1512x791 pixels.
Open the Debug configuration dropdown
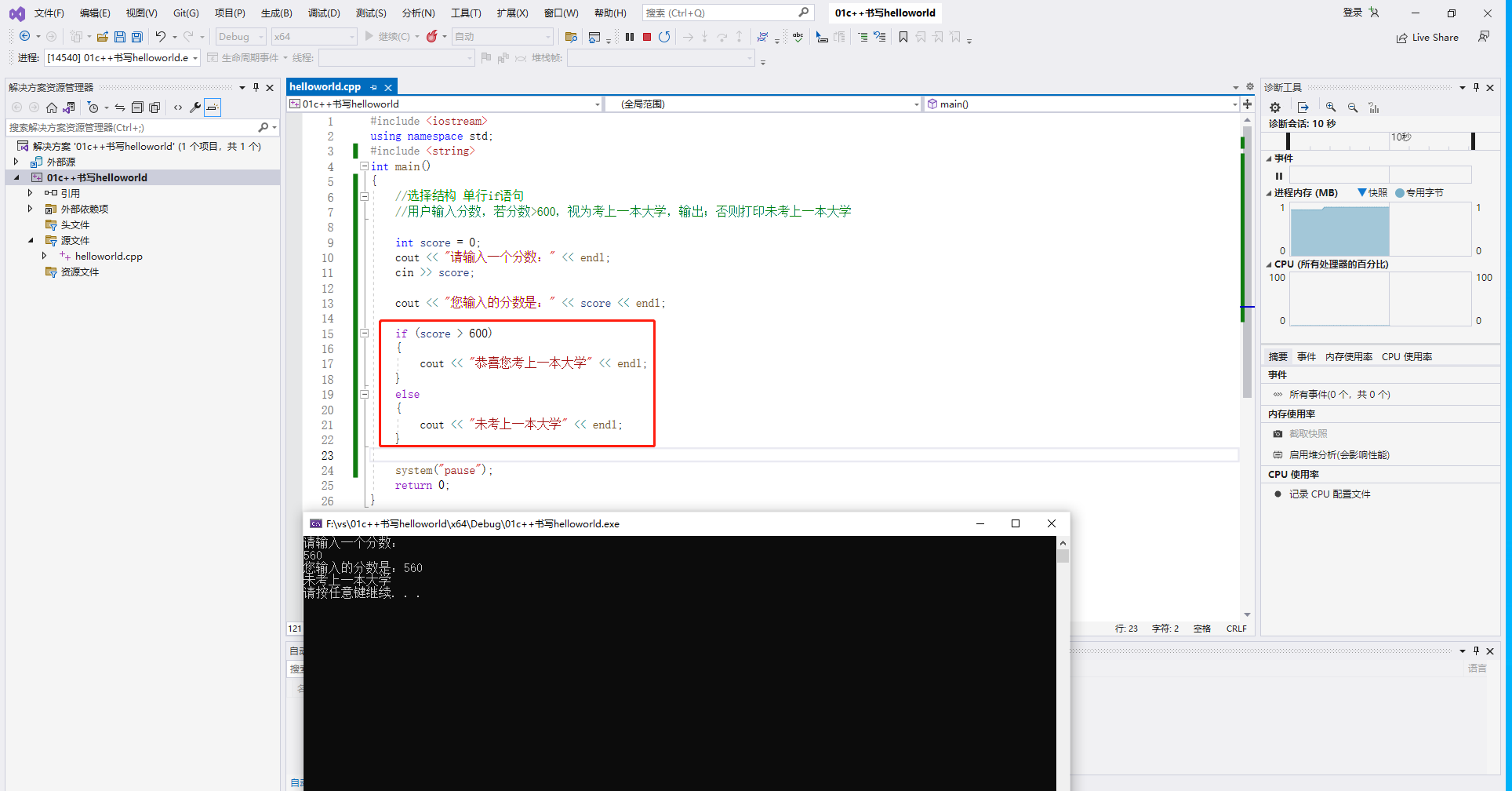coord(241,37)
